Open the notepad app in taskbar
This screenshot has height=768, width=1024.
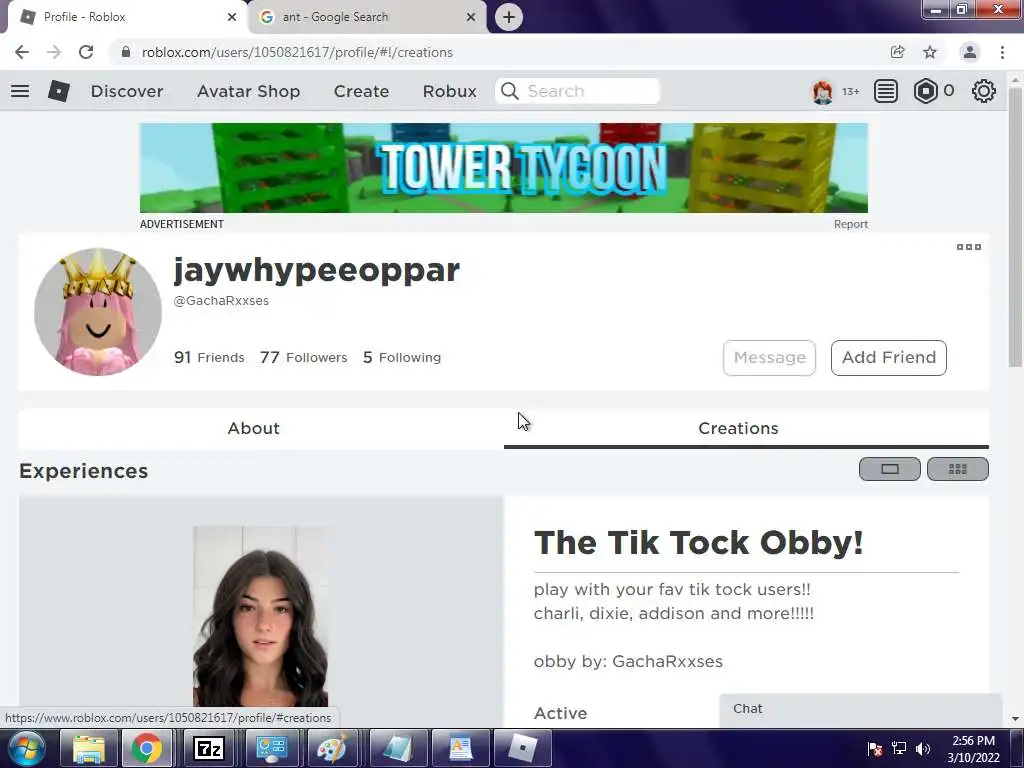point(398,748)
